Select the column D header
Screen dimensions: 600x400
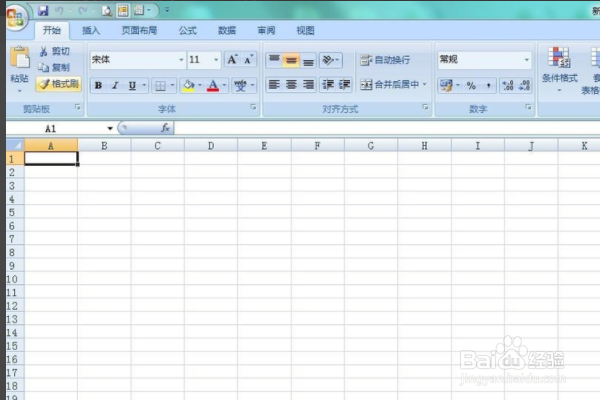(x=211, y=145)
